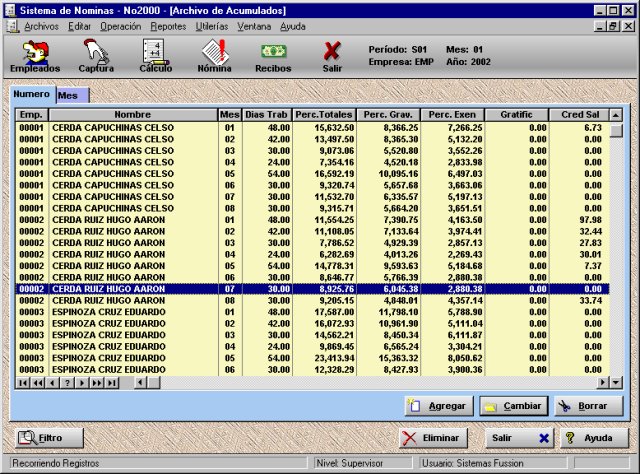Go to next record navigator arrow
Image resolution: width=640 pixels, height=474 pixels.
pos(82,382)
